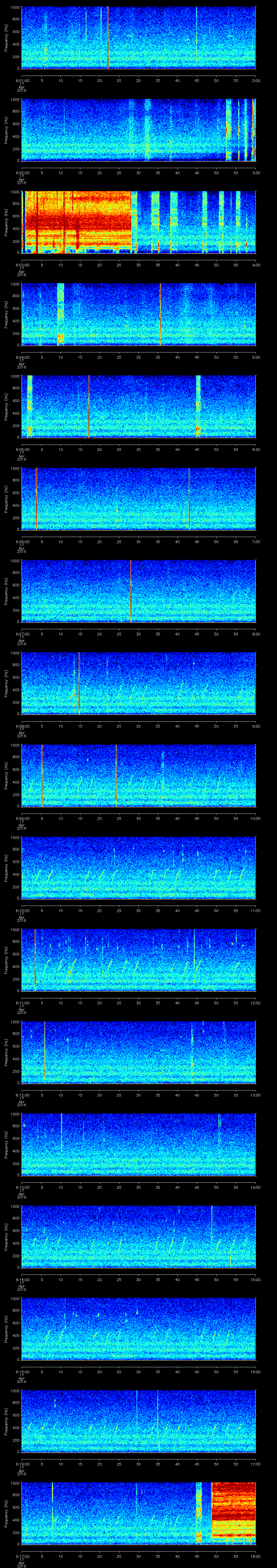277x1568 pixels.
Task: Click the 6:07:00 start time label
Action: [x=22, y=634]
